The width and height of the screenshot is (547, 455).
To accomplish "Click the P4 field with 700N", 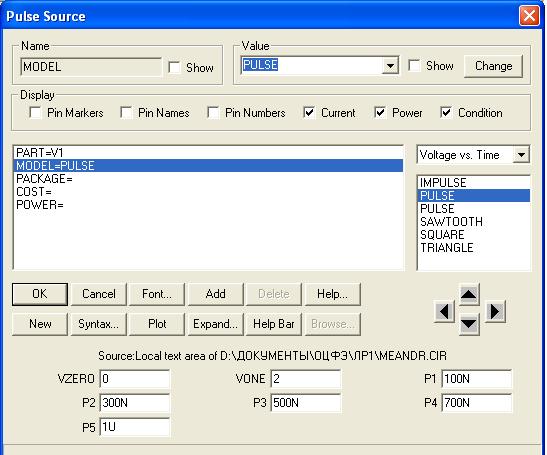I will pyautogui.click(x=477, y=403).
